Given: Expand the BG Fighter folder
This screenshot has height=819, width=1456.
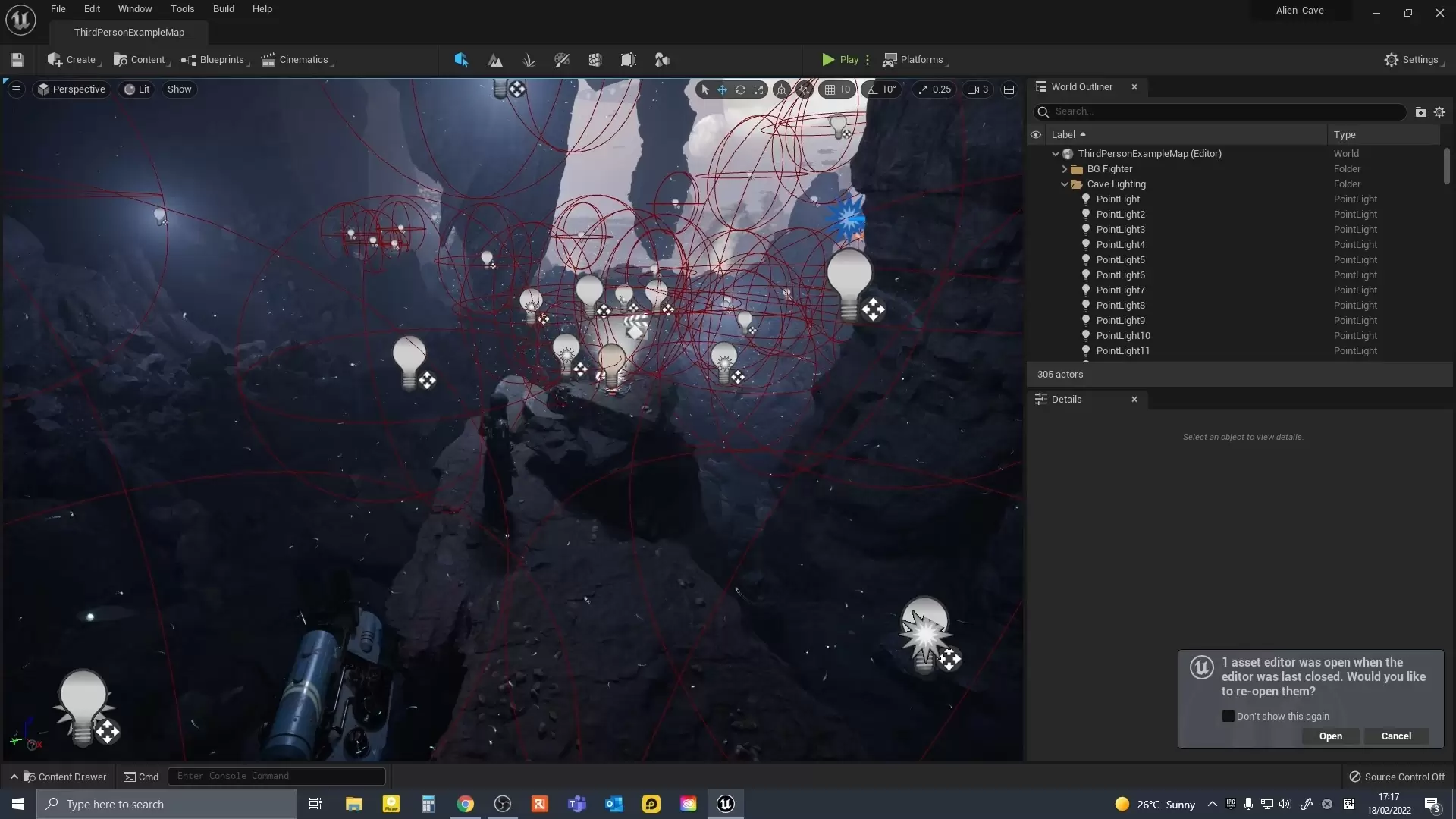Looking at the screenshot, I should (1065, 169).
